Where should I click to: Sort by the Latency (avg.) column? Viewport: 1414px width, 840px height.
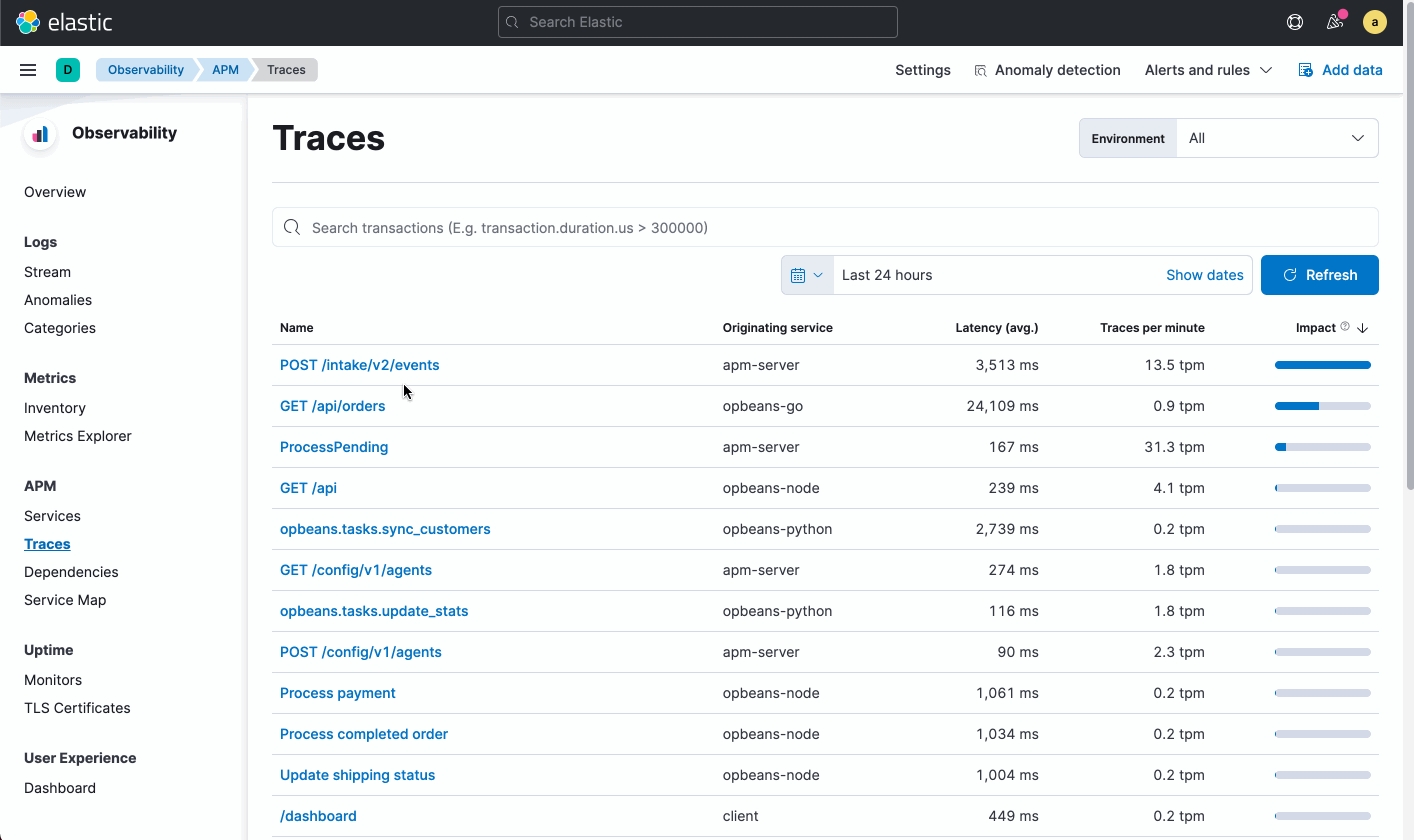click(x=997, y=328)
